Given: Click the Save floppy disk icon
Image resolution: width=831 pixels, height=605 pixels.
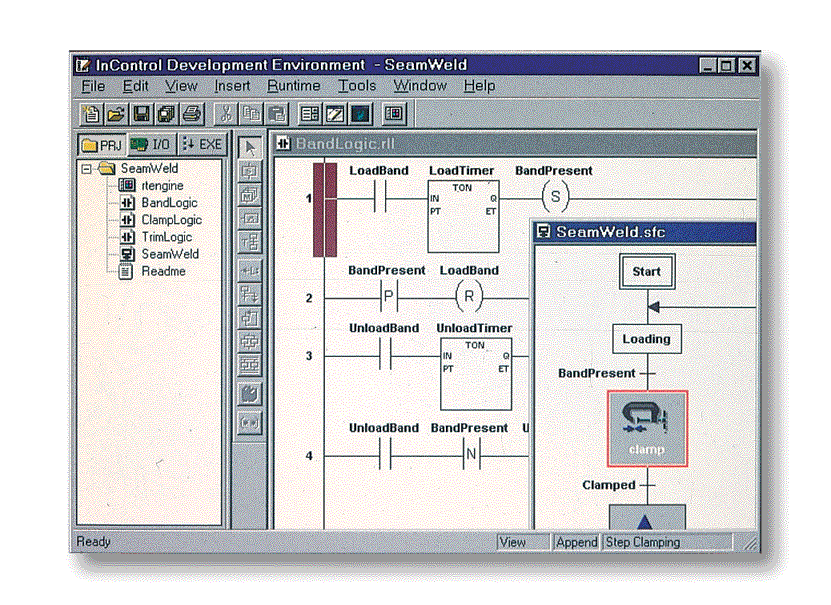Looking at the screenshot, I should tap(141, 113).
